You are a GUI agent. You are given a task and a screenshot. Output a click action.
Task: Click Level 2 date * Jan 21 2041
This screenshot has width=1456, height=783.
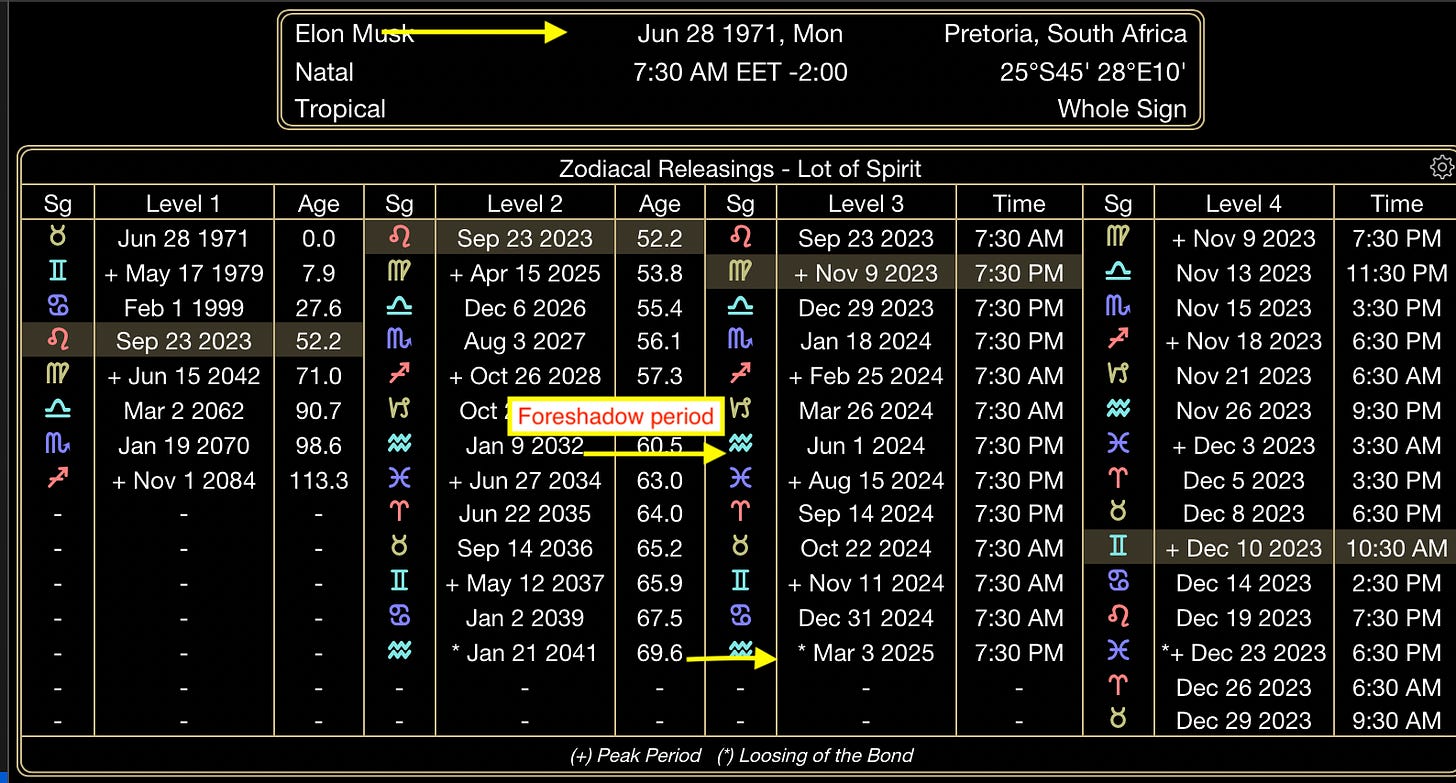(525, 653)
